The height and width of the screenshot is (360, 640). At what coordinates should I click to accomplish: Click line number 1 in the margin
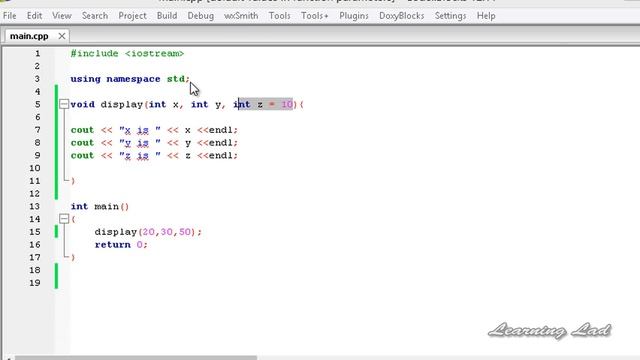pos(38,53)
